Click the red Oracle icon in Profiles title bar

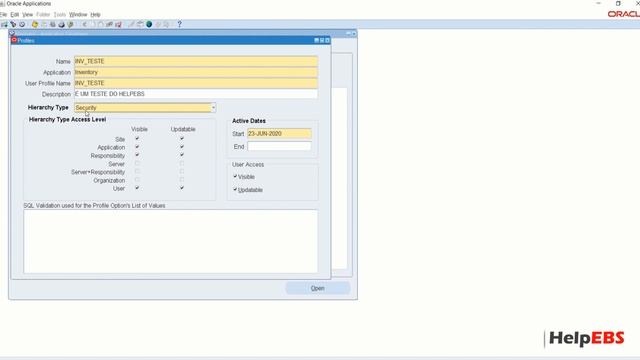pos(14,40)
